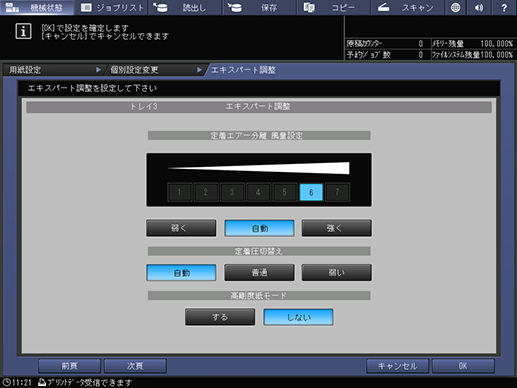The image size is (517, 388).
Task: Click the information icon in message area
Action: click(x=23, y=31)
